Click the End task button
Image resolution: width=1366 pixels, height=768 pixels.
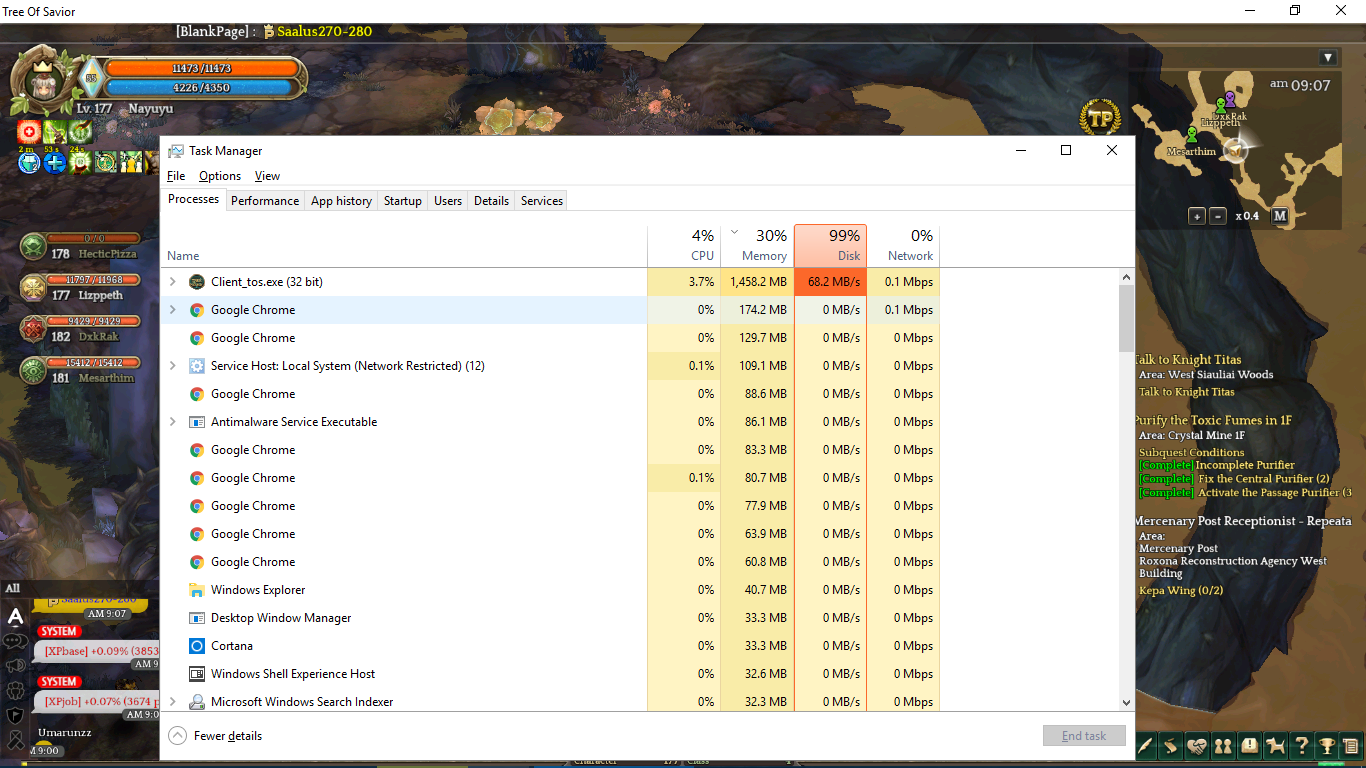point(1084,736)
